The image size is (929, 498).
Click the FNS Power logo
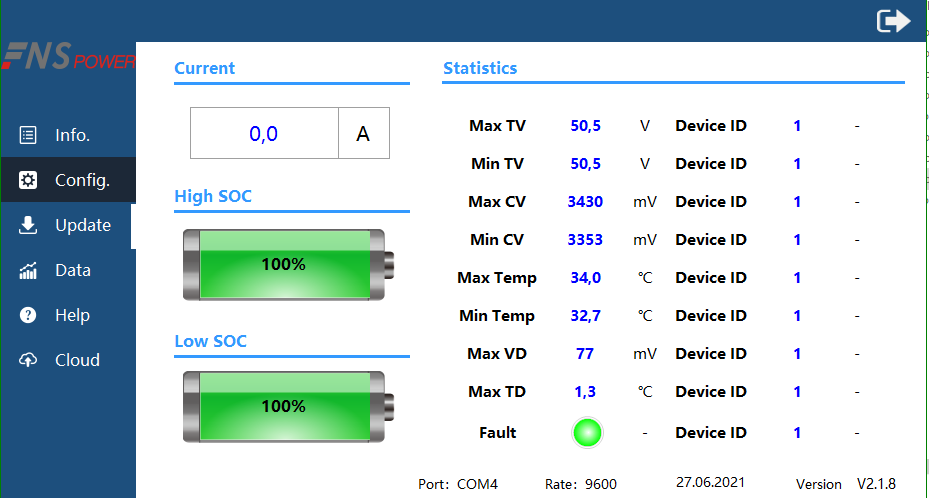(x=68, y=57)
